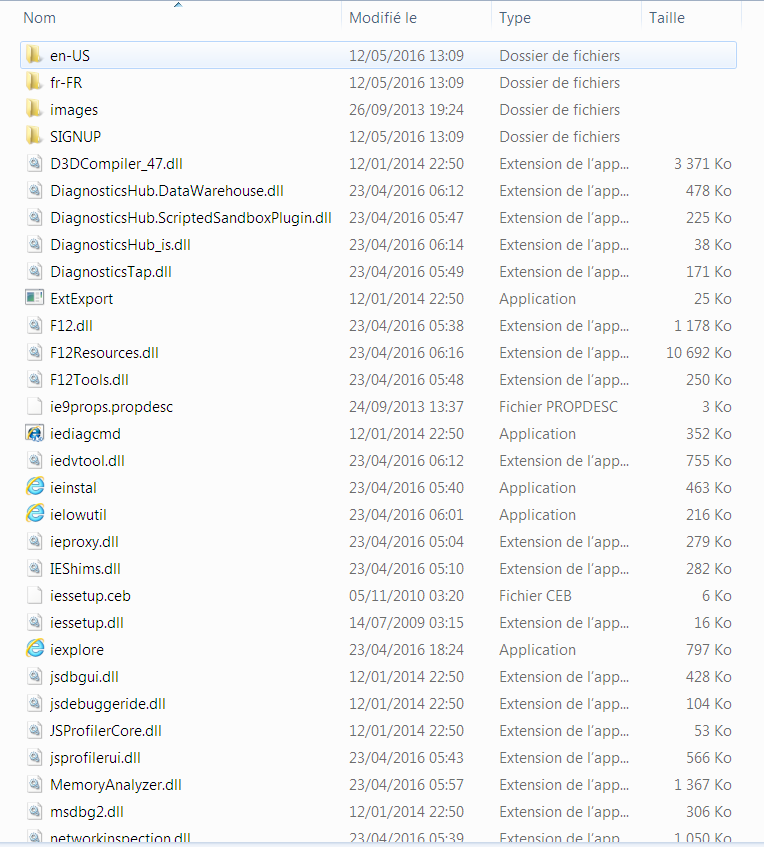
Task: Click the 26/09/2013 19:24 date cell
Action: pyautogui.click(x=406, y=110)
